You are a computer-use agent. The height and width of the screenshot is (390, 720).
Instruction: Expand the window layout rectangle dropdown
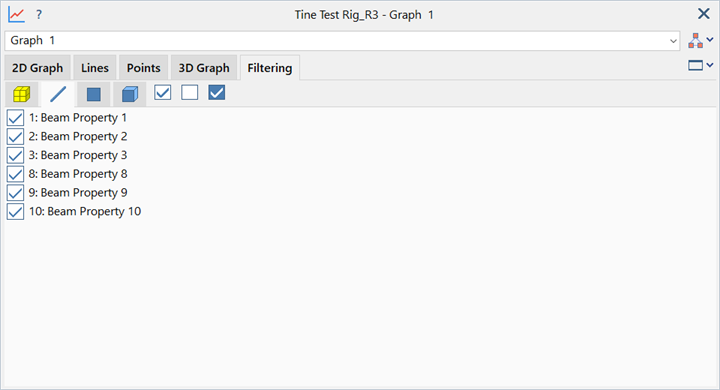pyautogui.click(x=701, y=66)
